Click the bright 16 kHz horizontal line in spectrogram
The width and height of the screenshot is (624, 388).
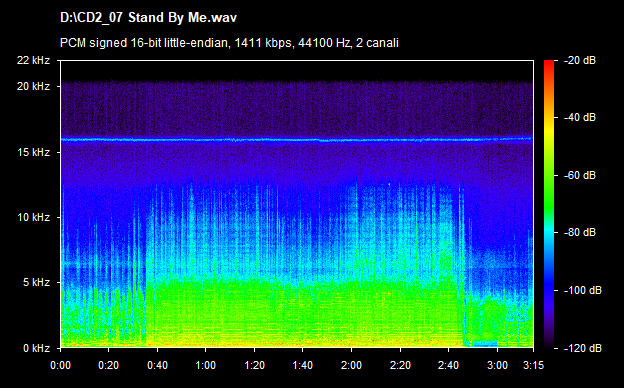[x=296, y=140]
